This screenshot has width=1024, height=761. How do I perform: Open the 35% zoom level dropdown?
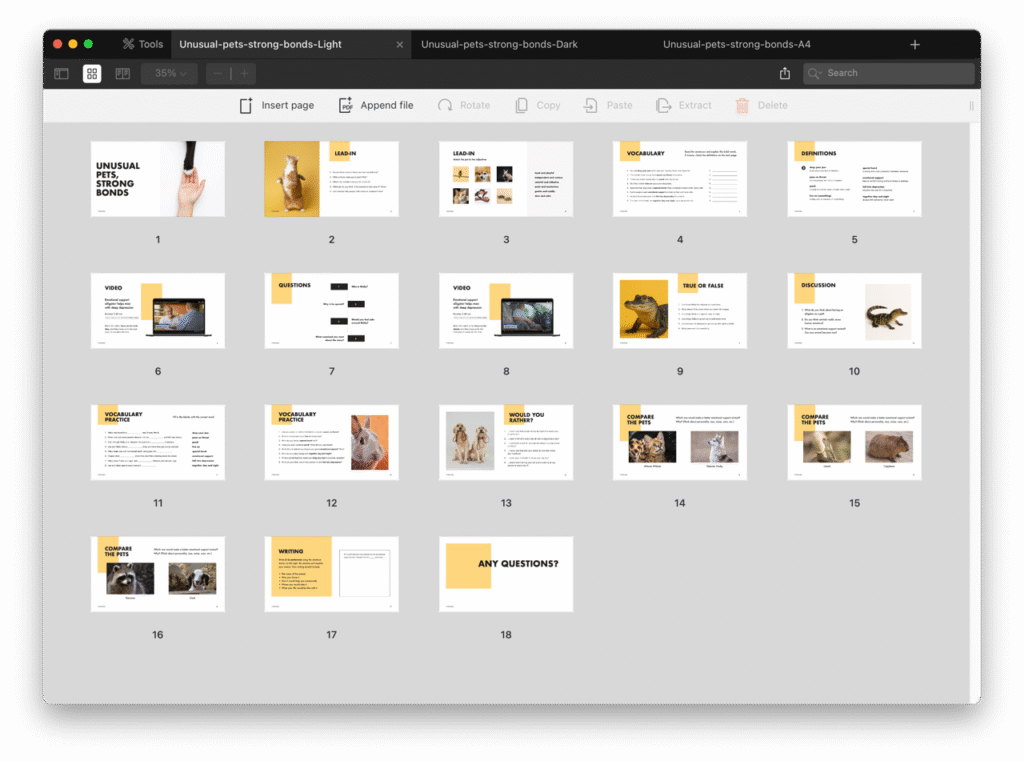pyautogui.click(x=170, y=73)
